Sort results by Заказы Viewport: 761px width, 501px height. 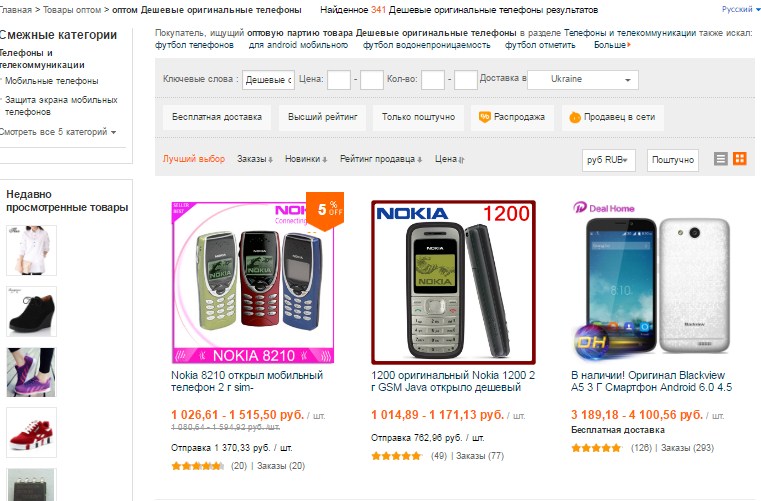[x=255, y=159]
